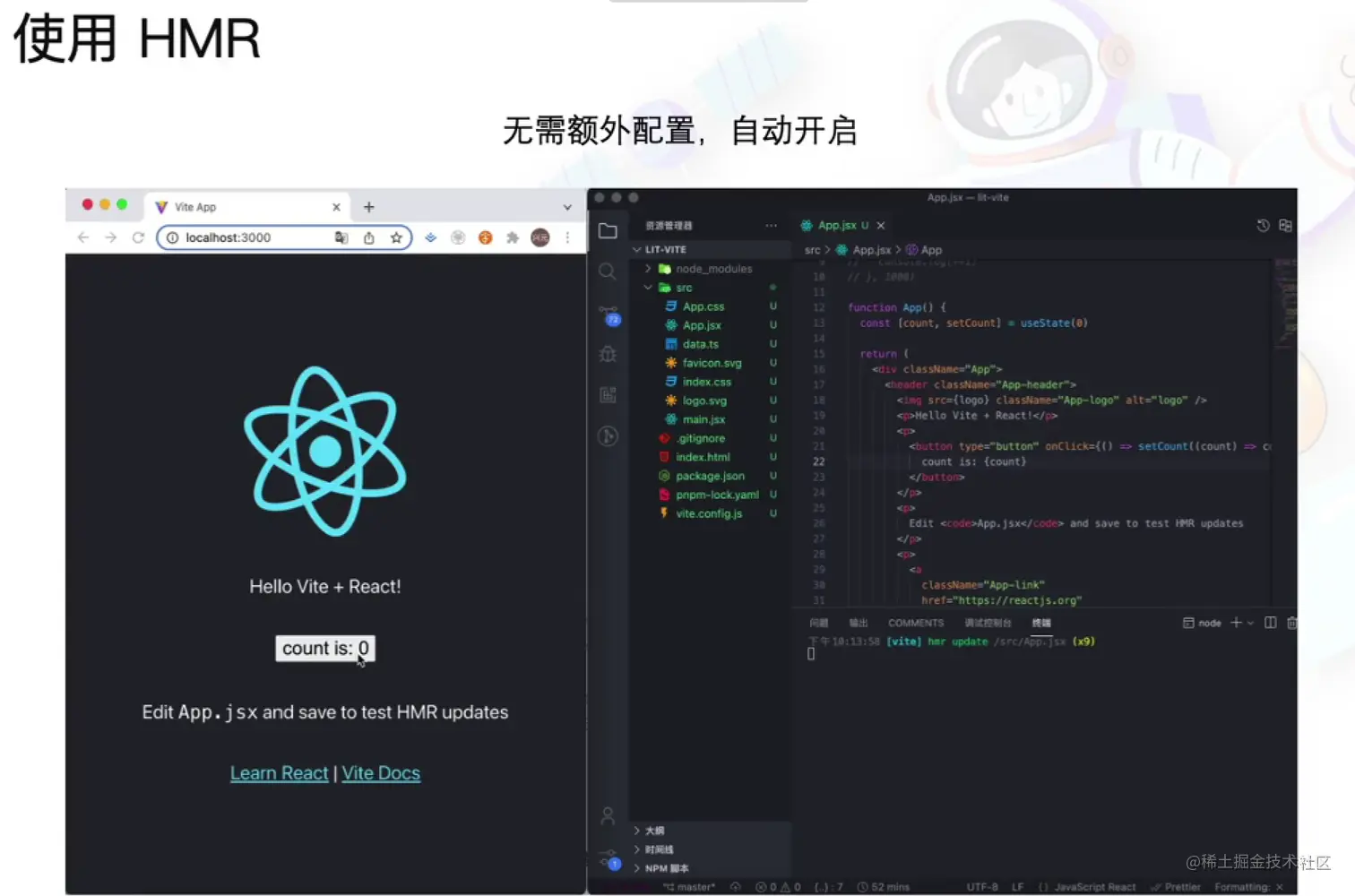Open the Explorer panel more actions ellipsis
The width and height of the screenshot is (1355, 896).
click(771, 226)
